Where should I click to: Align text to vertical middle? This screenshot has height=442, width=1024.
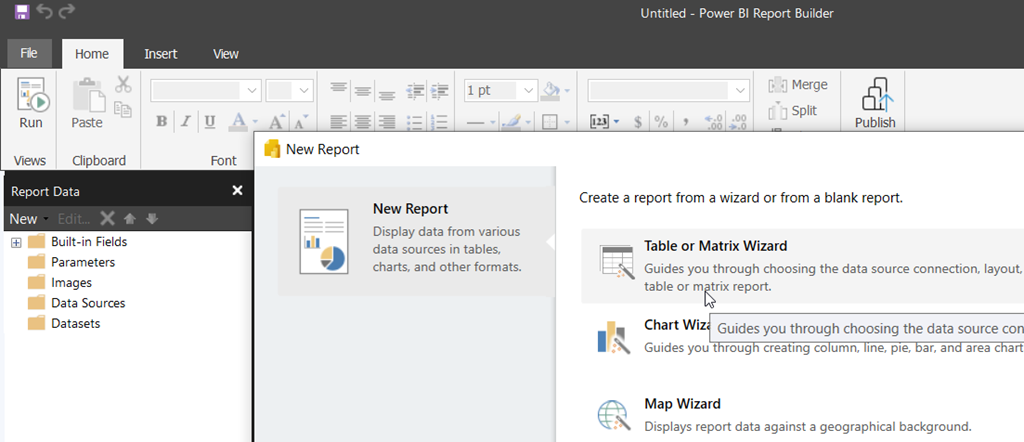tap(363, 91)
